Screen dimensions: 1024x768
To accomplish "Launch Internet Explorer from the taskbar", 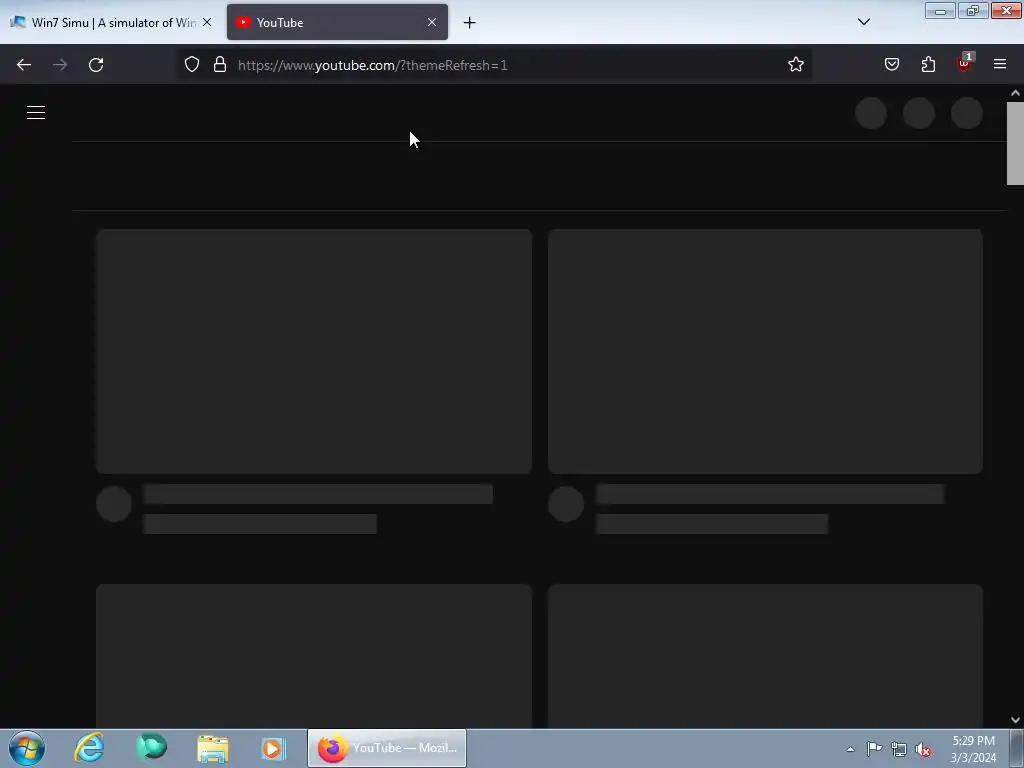I will [89, 748].
